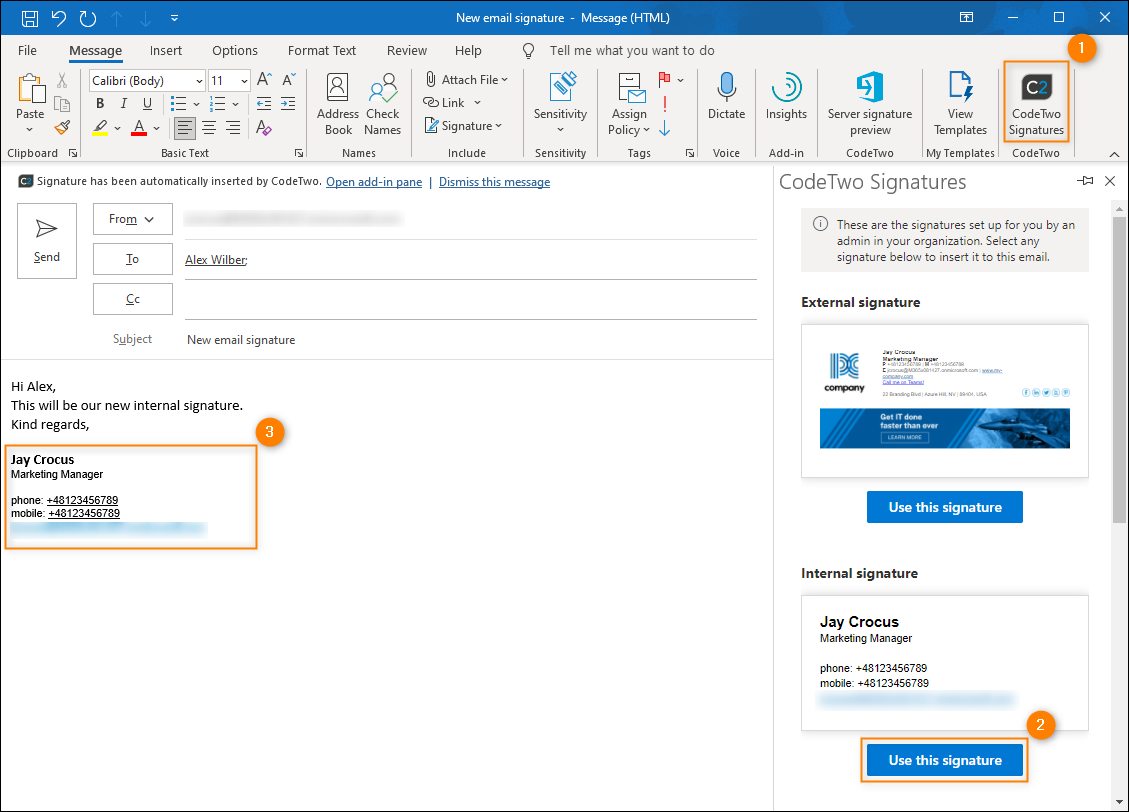Start Dictate voice input
The width and height of the screenshot is (1129, 812).
tap(727, 96)
